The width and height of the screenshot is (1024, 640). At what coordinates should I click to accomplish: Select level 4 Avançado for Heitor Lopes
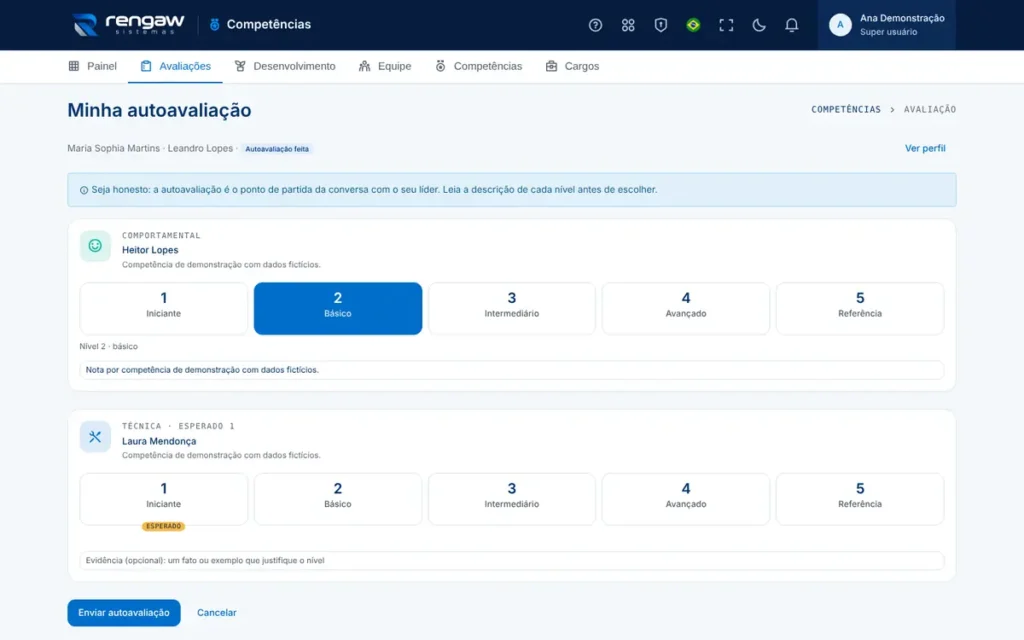686,308
